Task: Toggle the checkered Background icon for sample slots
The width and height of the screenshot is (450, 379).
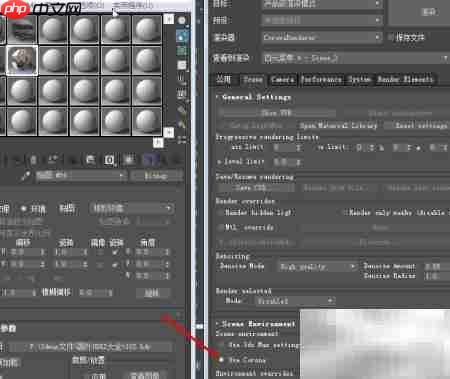Action: tap(182, 51)
